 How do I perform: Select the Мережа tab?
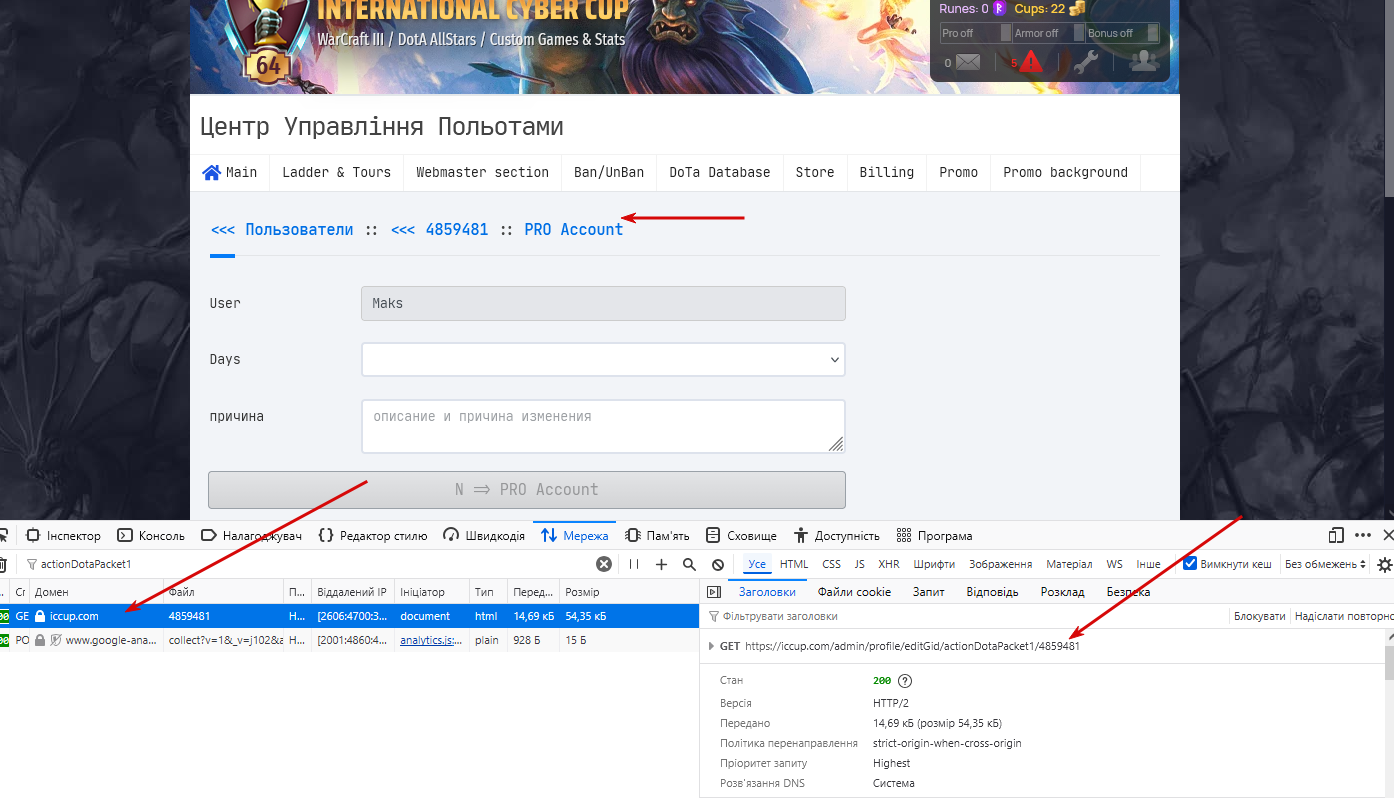click(x=574, y=535)
